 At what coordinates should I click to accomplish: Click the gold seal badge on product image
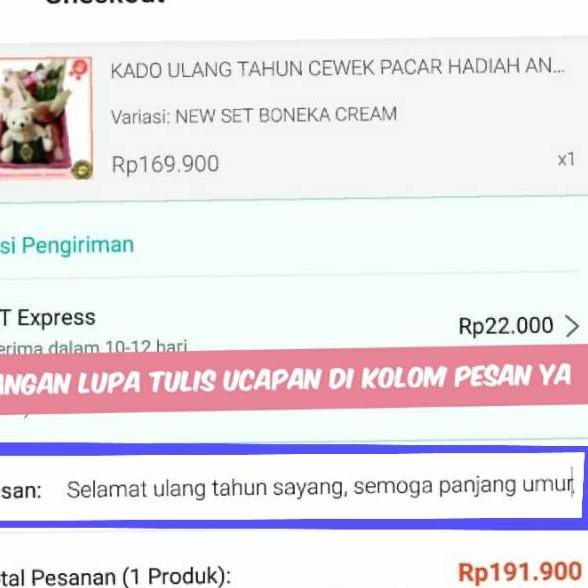(82, 170)
